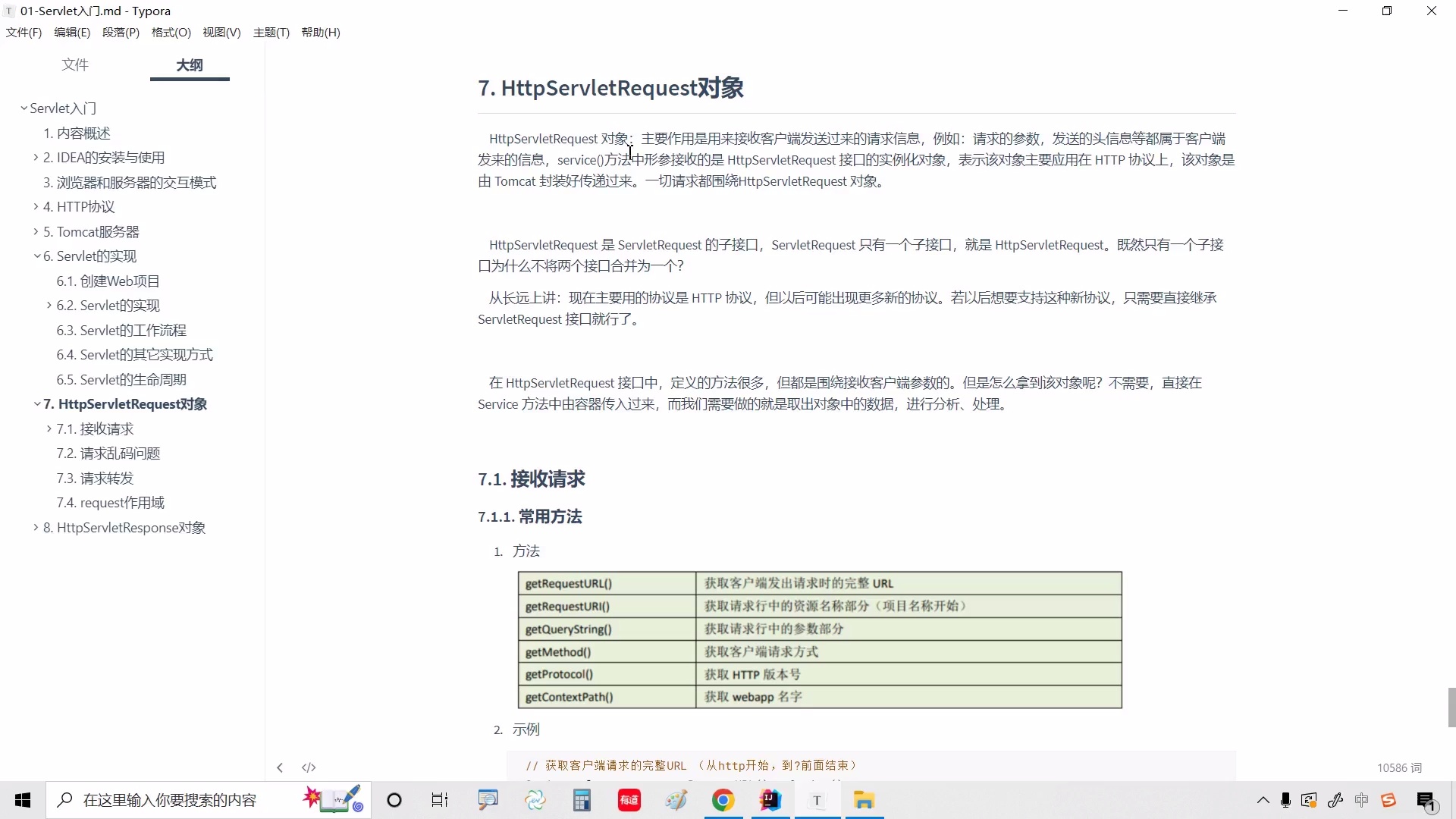This screenshot has width=1456, height=819.
Task: Launch IntelliJ IDEA from taskbar
Action: pos(770,800)
